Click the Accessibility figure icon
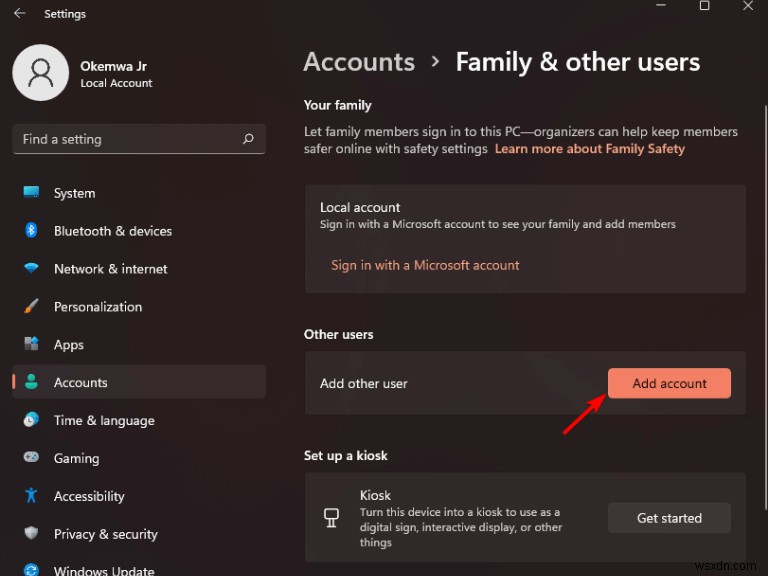This screenshot has width=768, height=576. click(31, 495)
